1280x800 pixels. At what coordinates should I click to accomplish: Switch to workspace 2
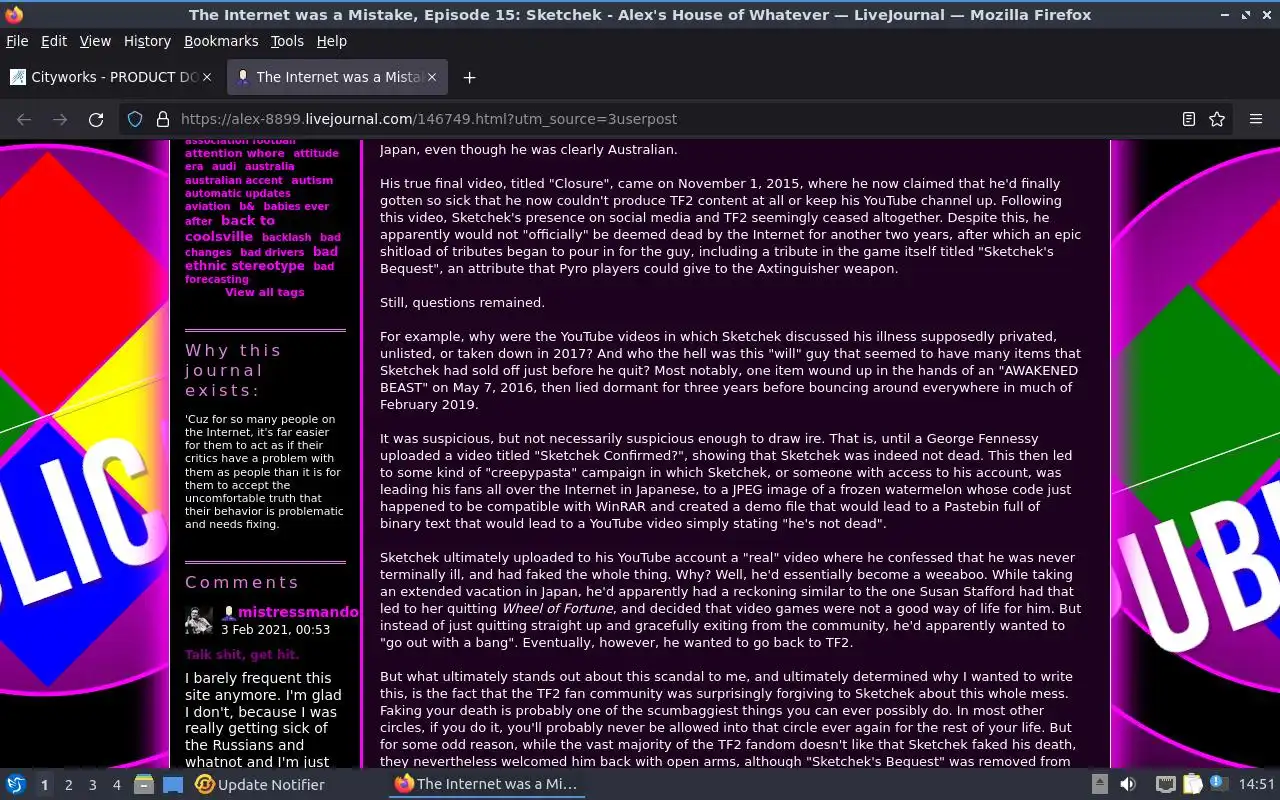pos(69,785)
